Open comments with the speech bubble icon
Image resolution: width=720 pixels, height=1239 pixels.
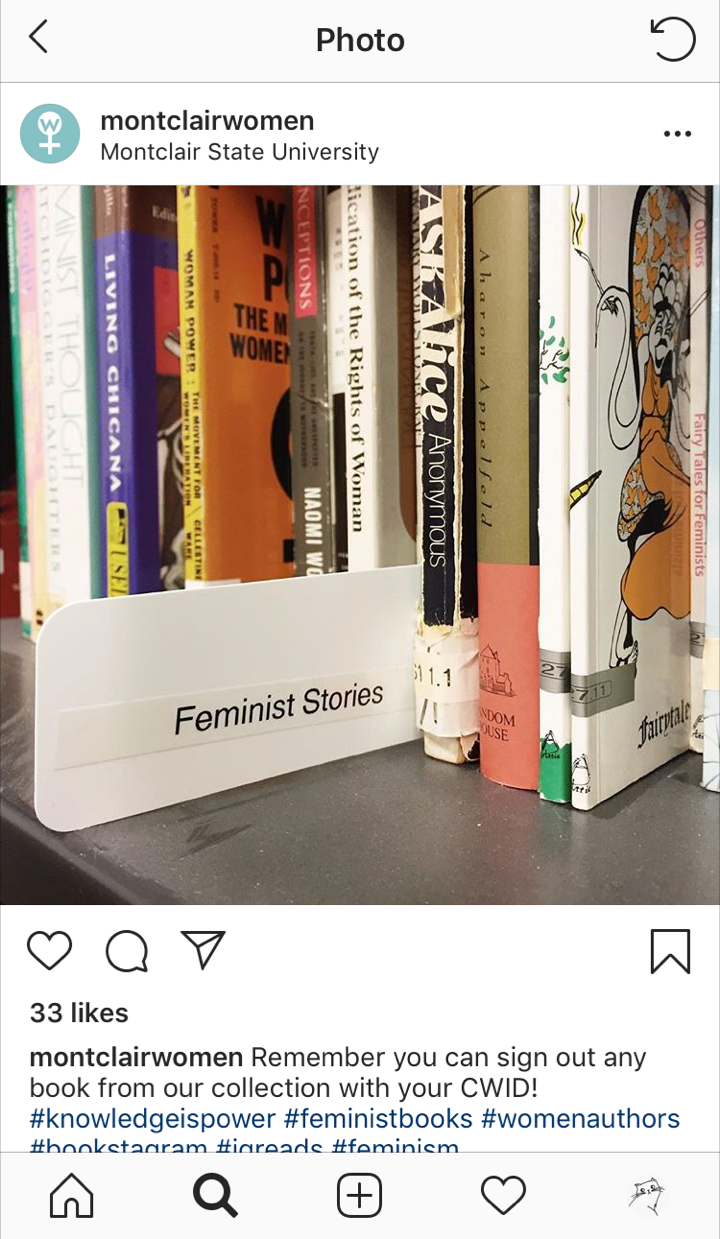[x=127, y=951]
